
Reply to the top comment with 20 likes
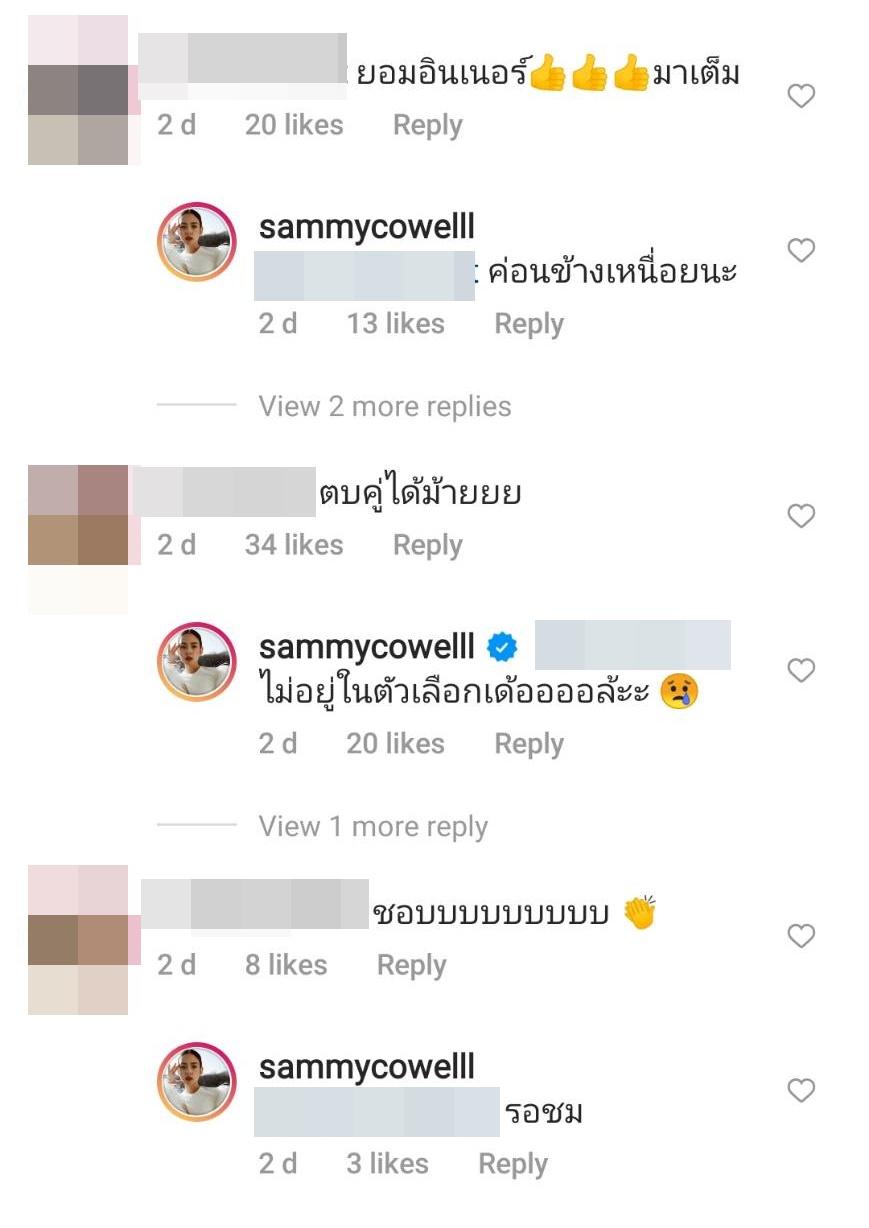427,125
